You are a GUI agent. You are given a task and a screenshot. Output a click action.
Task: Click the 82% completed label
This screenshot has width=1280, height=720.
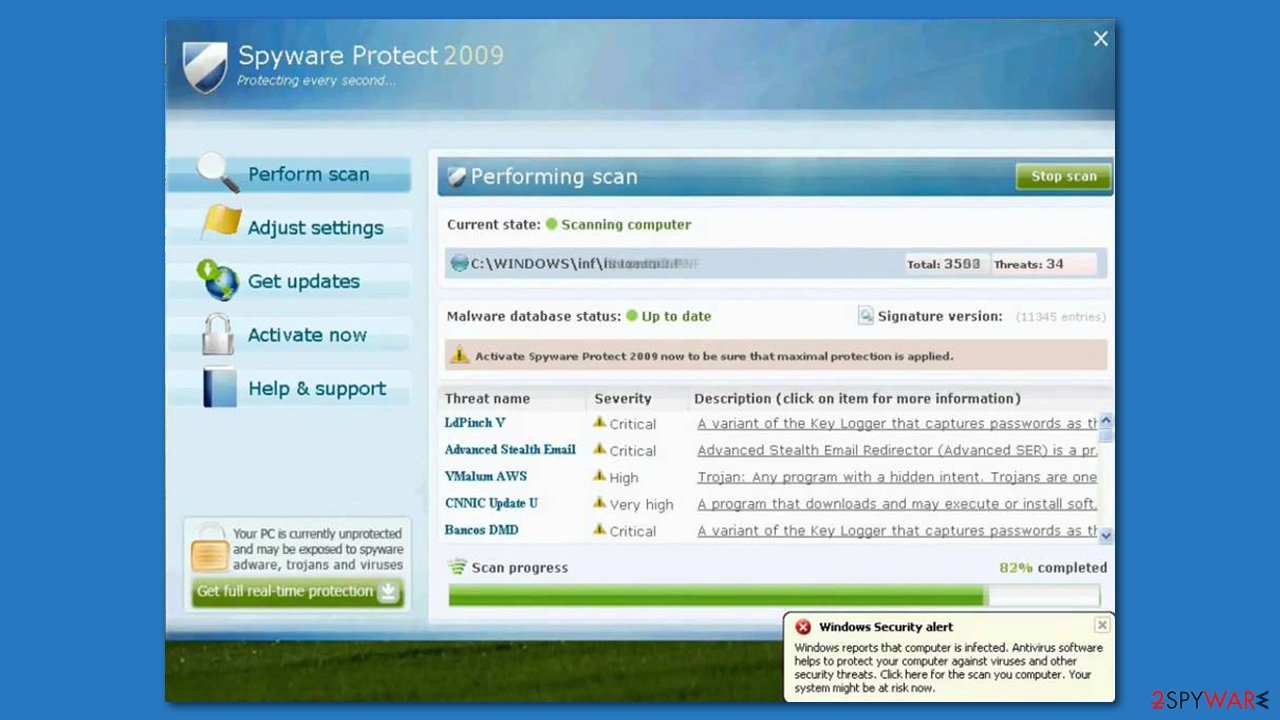click(x=1053, y=567)
